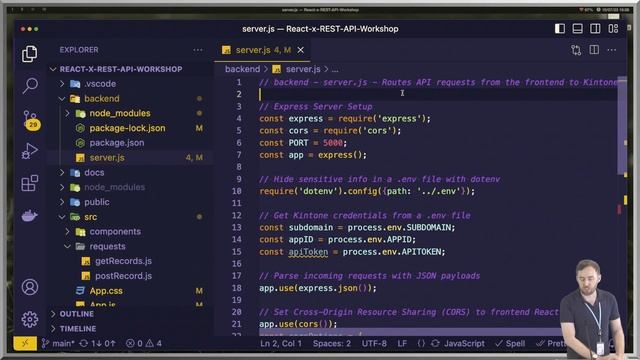Click on apiToken variable on line 15

308,252
